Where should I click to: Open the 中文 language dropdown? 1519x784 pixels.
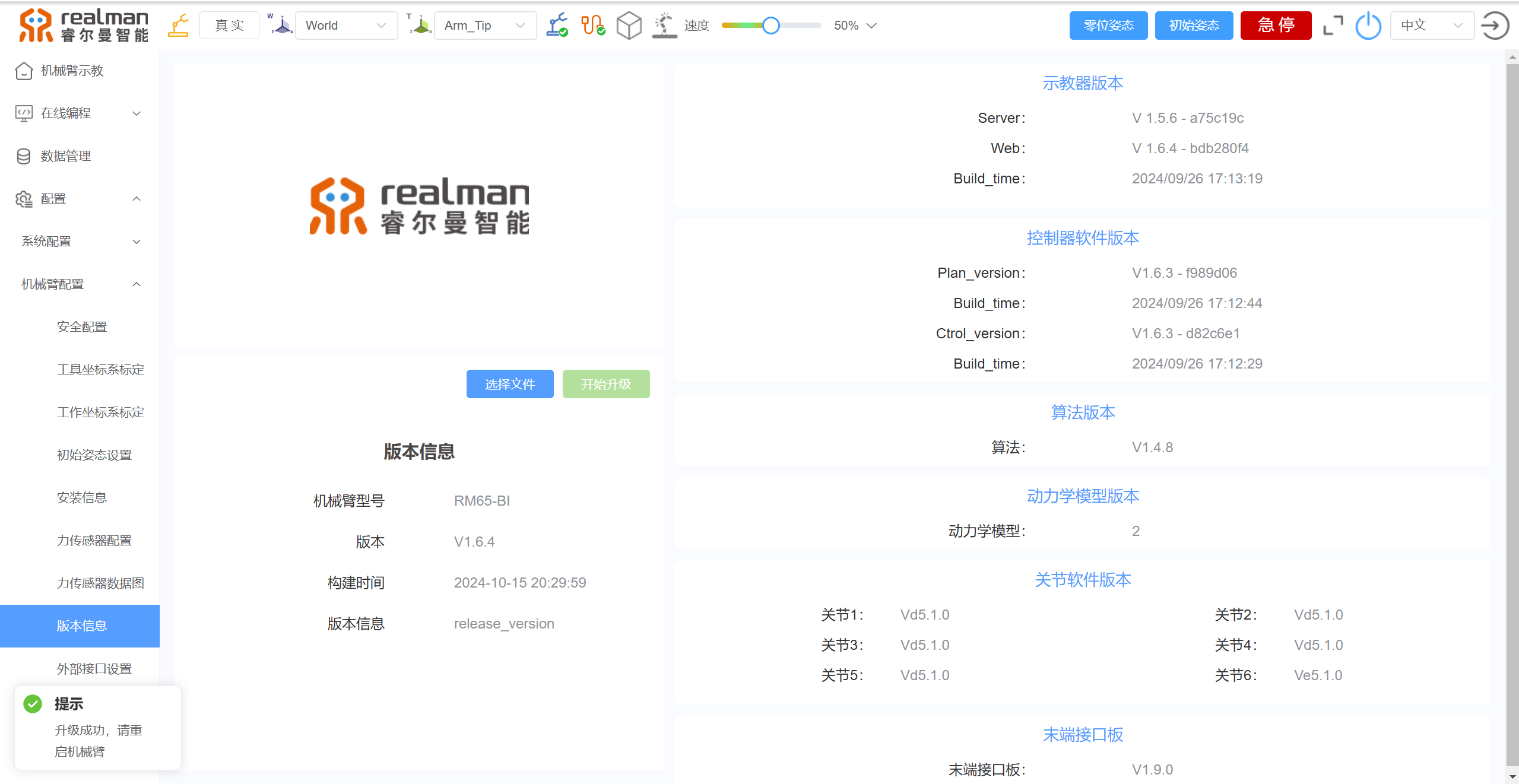click(1431, 26)
